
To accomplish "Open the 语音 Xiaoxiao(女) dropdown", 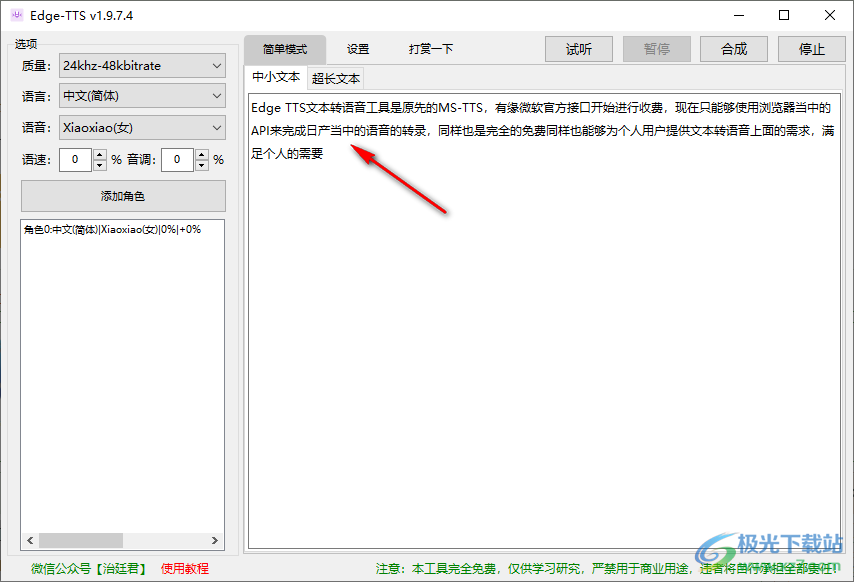I will (x=142, y=128).
